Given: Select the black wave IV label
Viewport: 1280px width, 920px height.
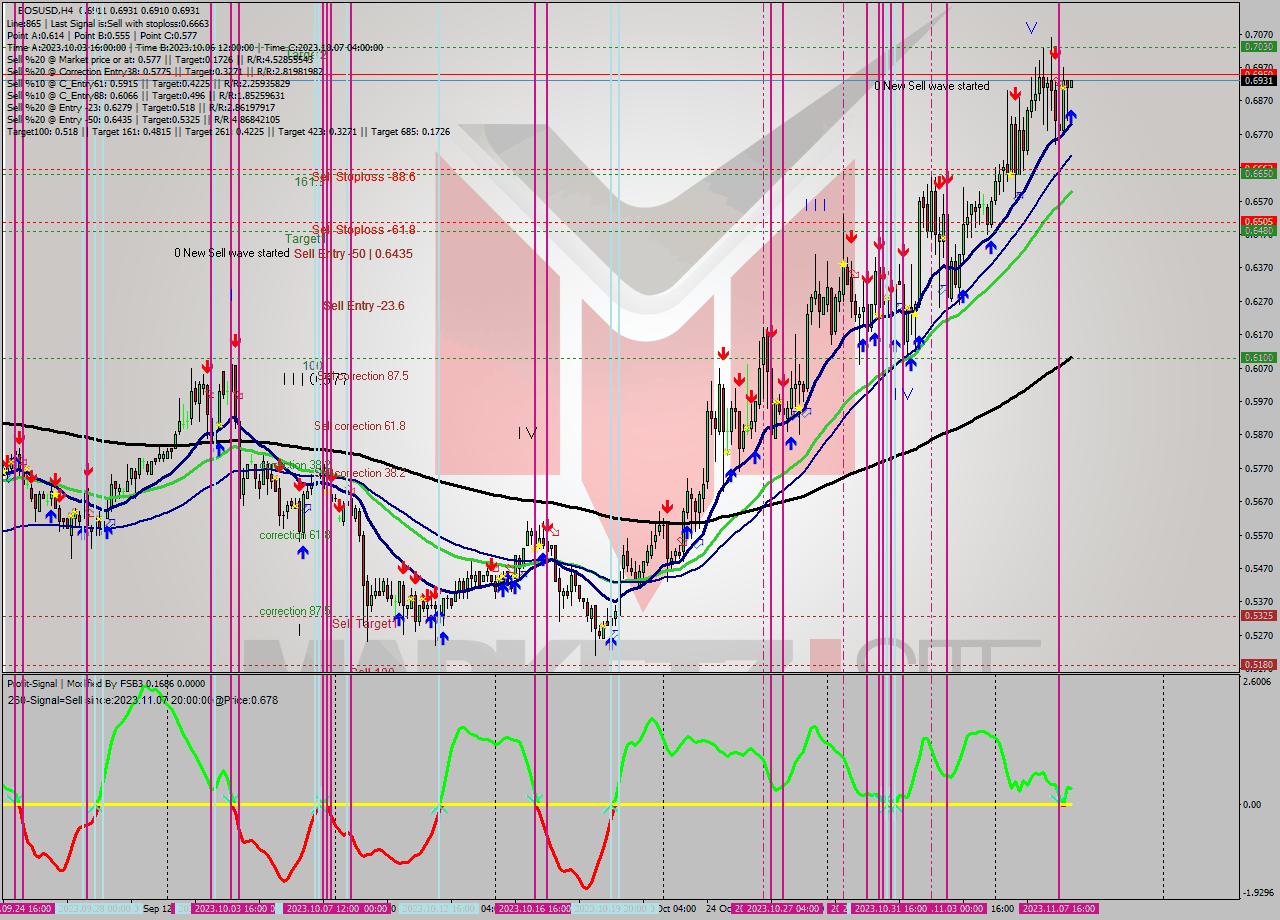Looking at the screenshot, I should pos(527,433).
